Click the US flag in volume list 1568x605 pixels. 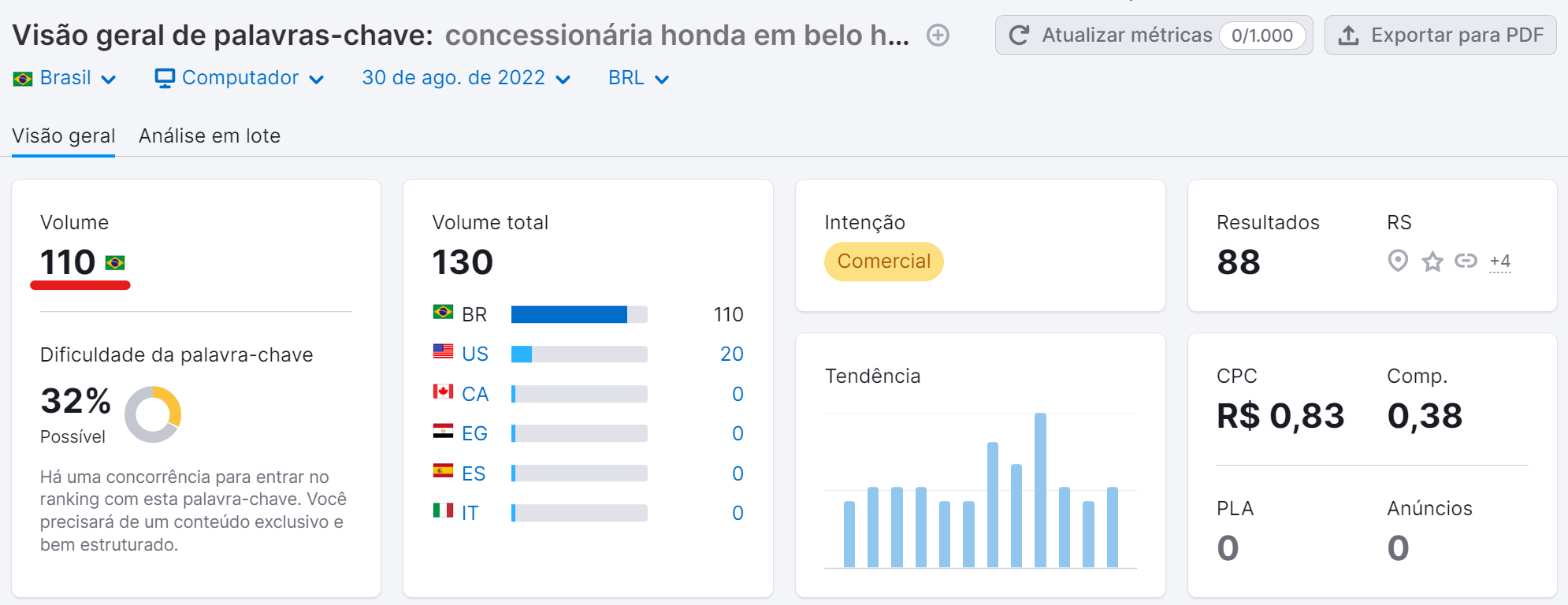(x=443, y=351)
